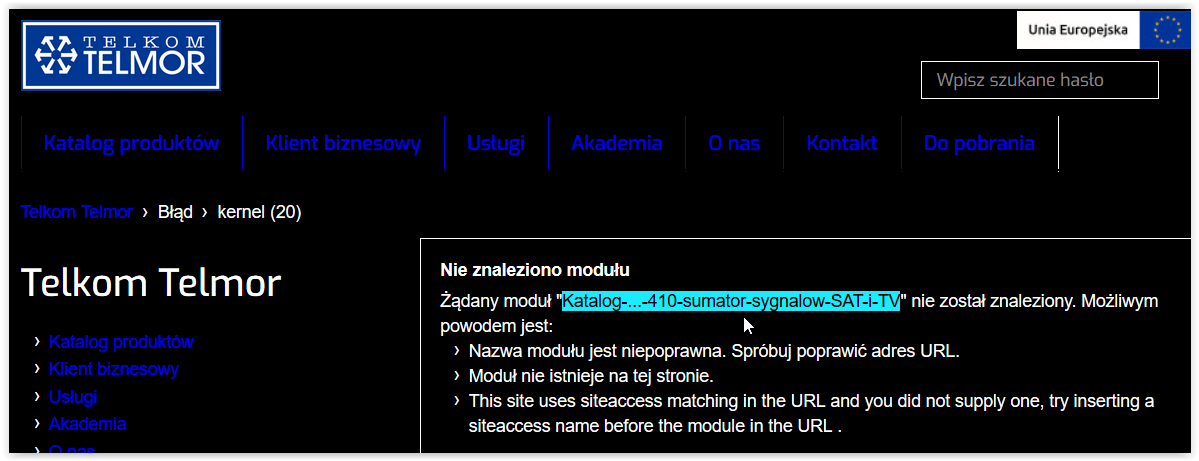Viewport: 1199px width, 461px height.
Task: Select Usługi in the top navigation bar
Action: pos(495,143)
